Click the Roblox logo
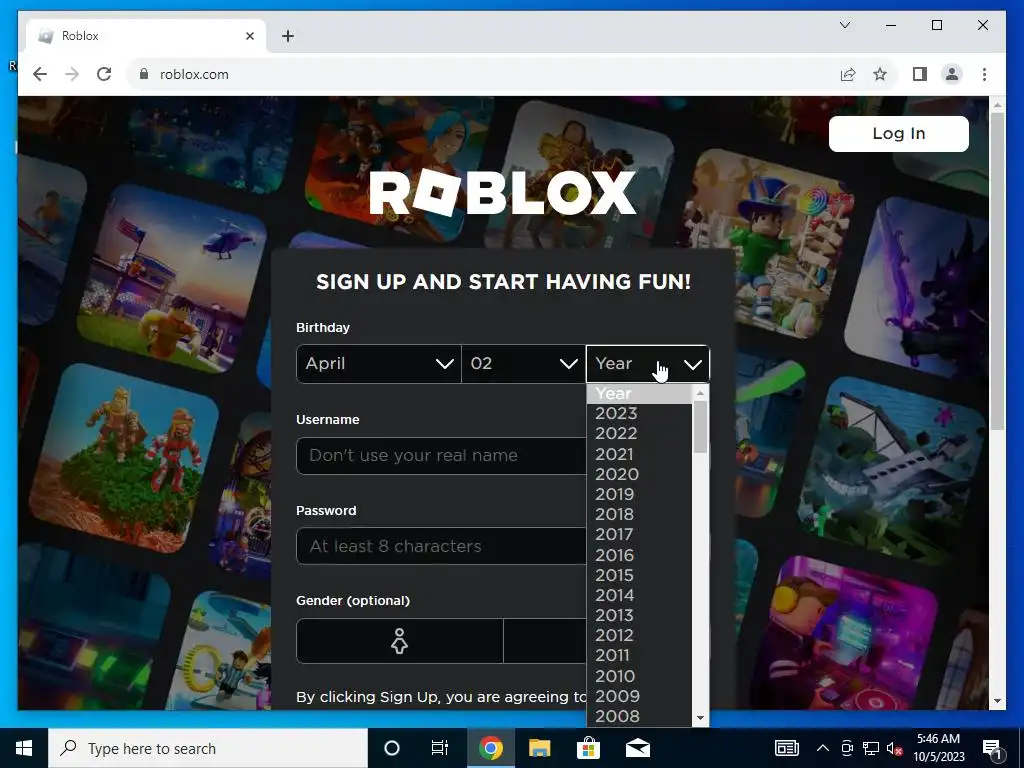Viewport: 1024px width, 768px height. point(503,193)
